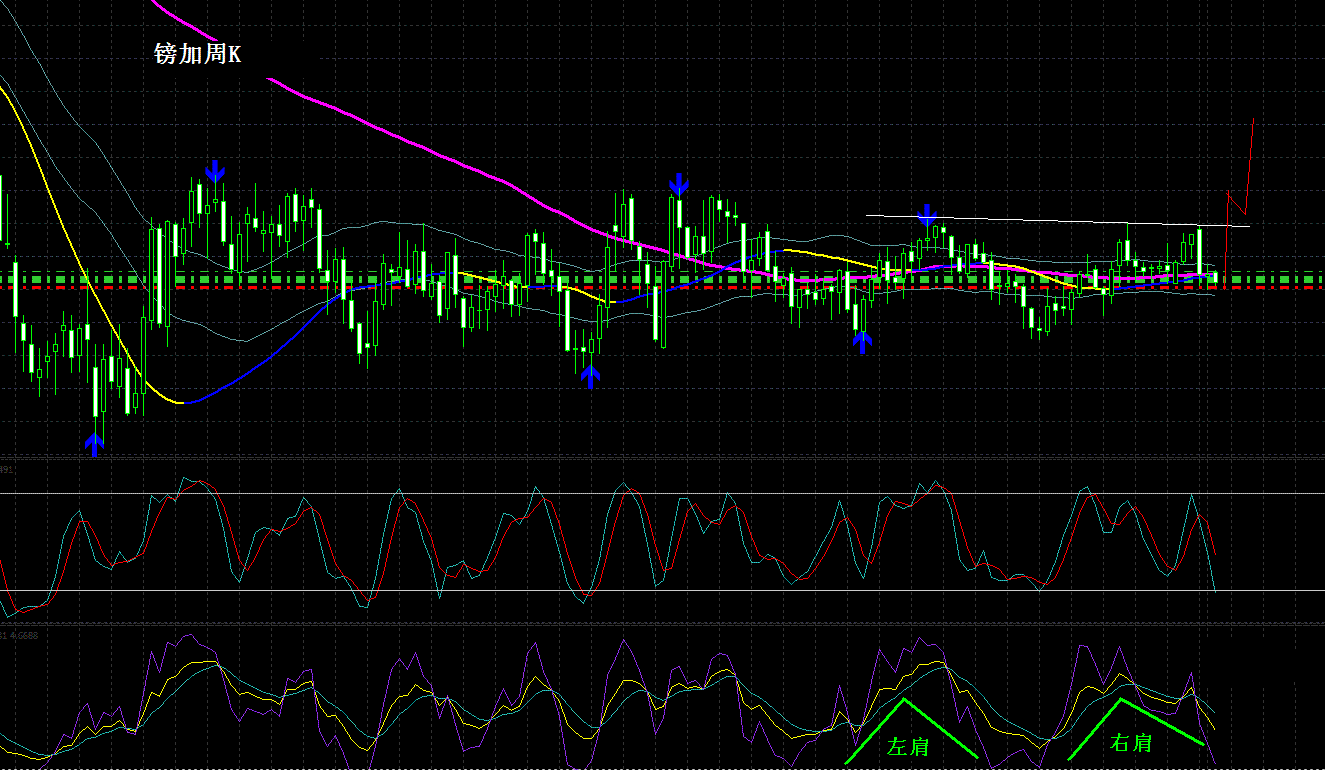Select the middle blue down arrow marker

click(x=679, y=185)
